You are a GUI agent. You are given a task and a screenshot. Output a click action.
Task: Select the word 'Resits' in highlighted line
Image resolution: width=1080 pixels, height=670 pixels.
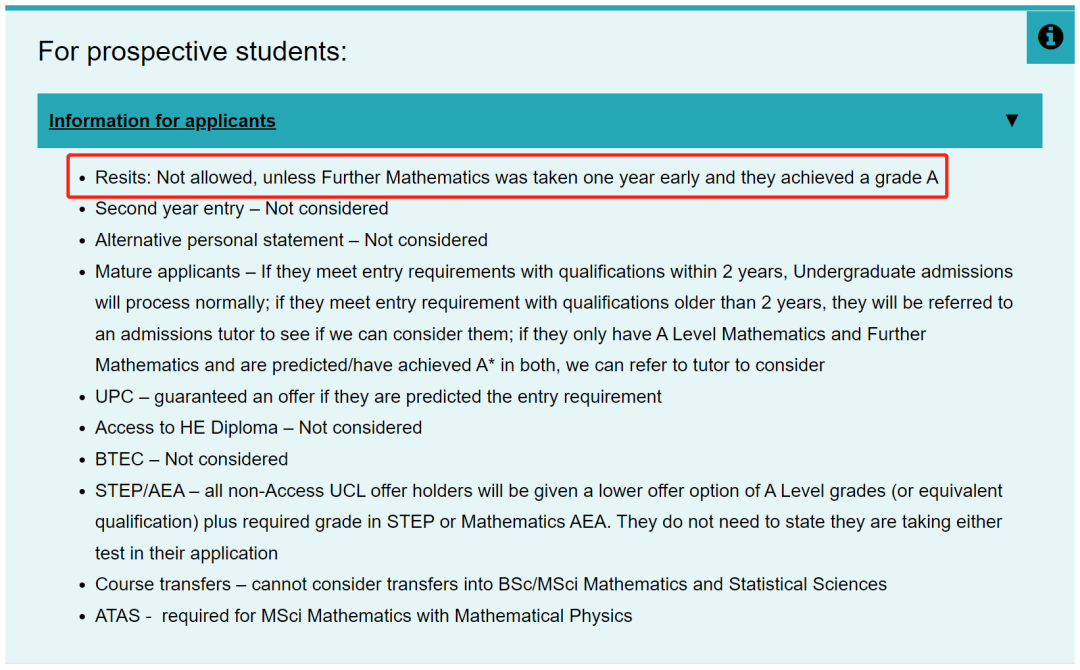pos(121,178)
